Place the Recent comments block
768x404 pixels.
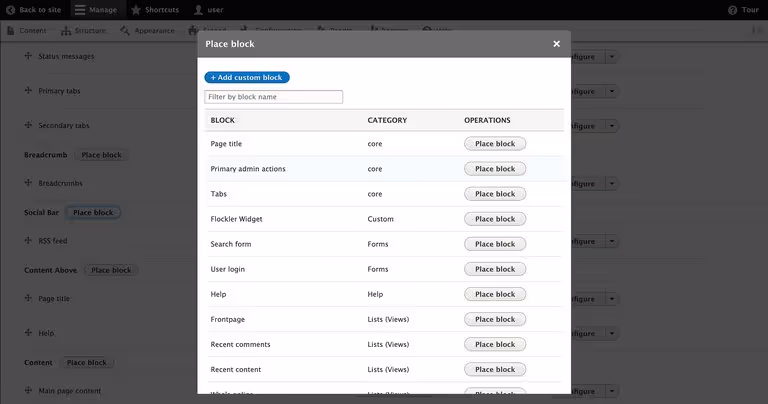[x=495, y=344]
